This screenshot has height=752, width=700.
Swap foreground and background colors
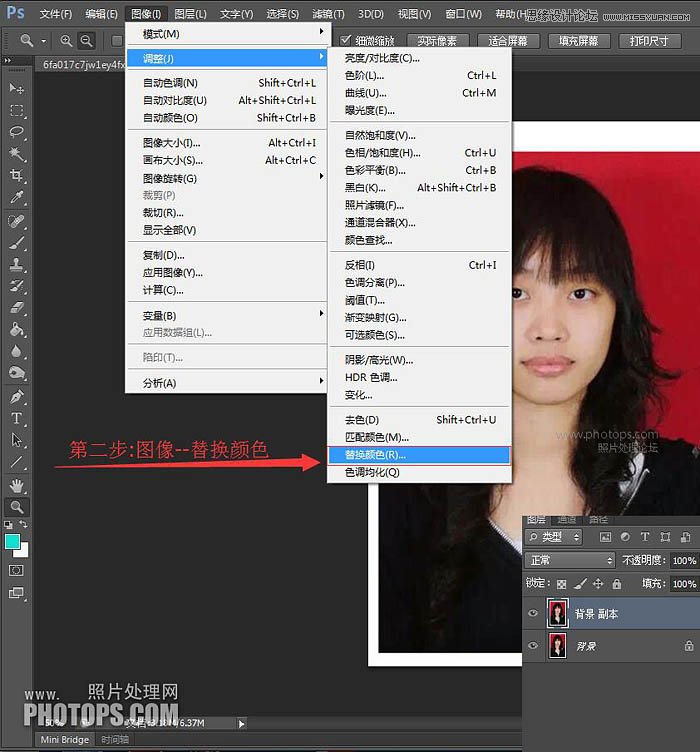(x=23, y=524)
